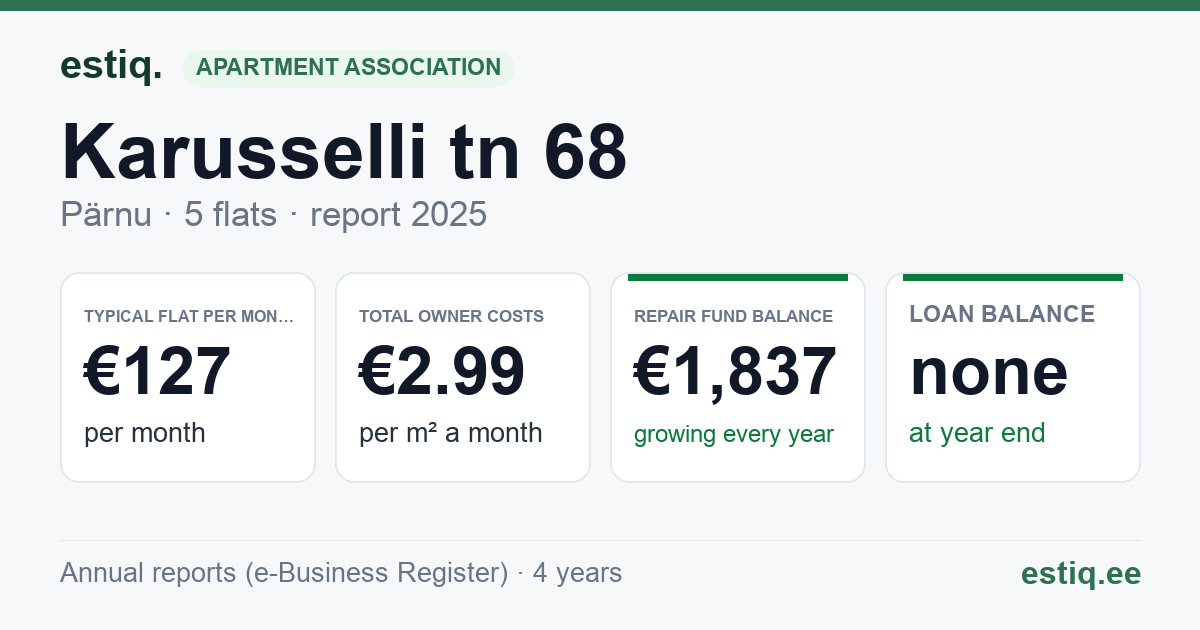Click the Karusselli tn 68 heading
The width and height of the screenshot is (1200, 630).
344,152
